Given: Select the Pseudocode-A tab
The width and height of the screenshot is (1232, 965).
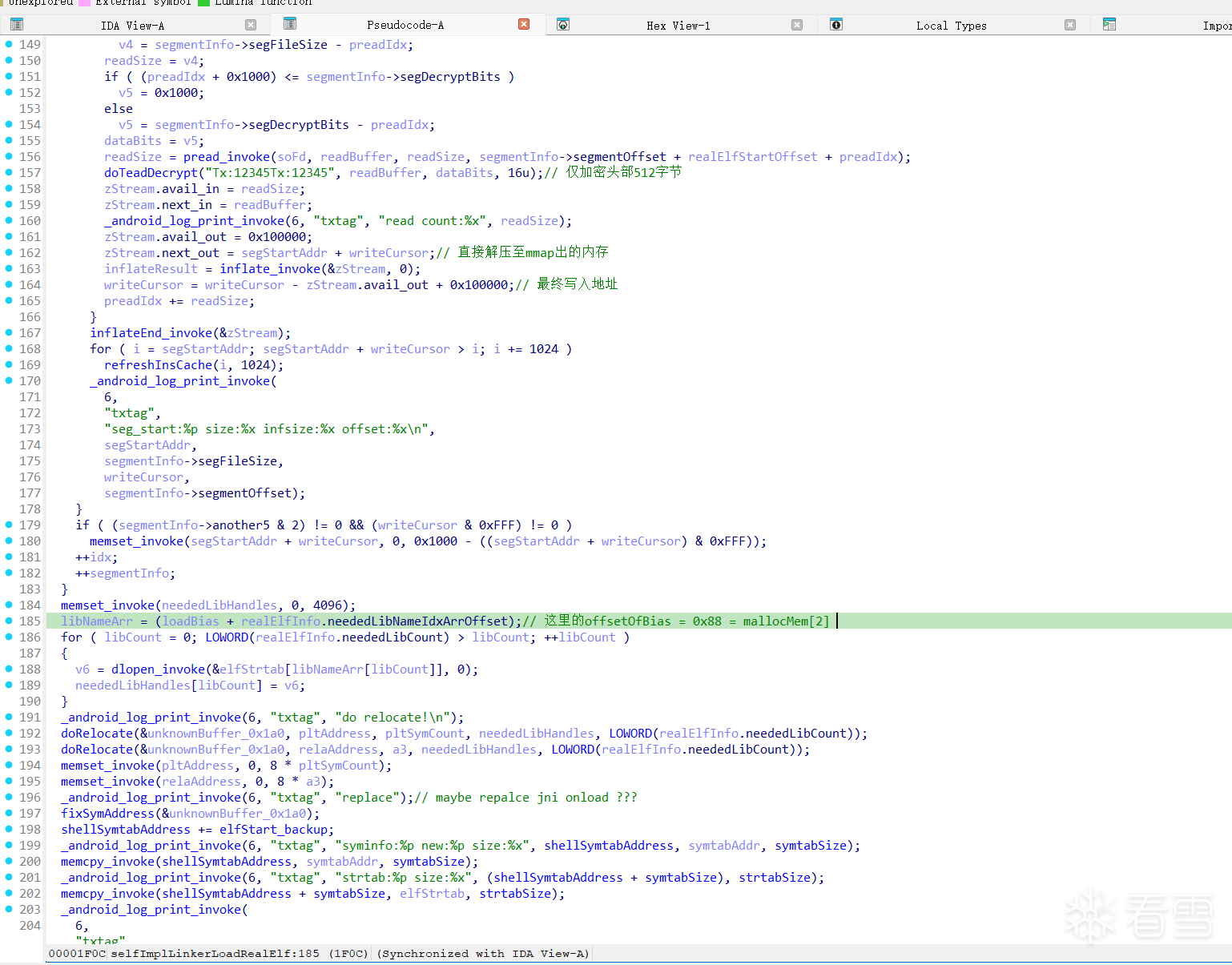Looking at the screenshot, I should click(x=405, y=26).
